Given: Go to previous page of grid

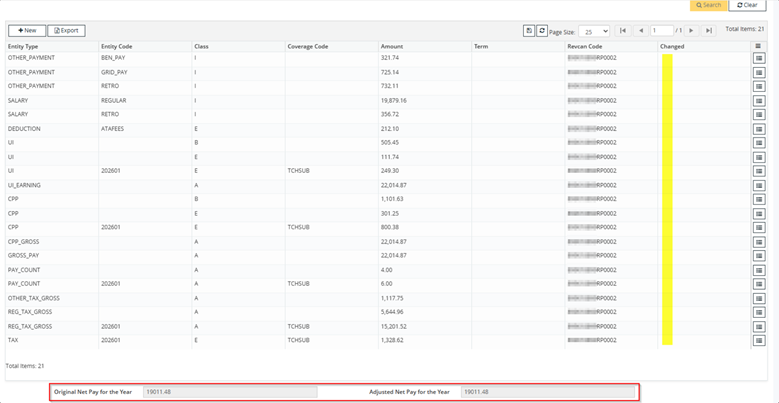Looking at the screenshot, I should (x=641, y=31).
